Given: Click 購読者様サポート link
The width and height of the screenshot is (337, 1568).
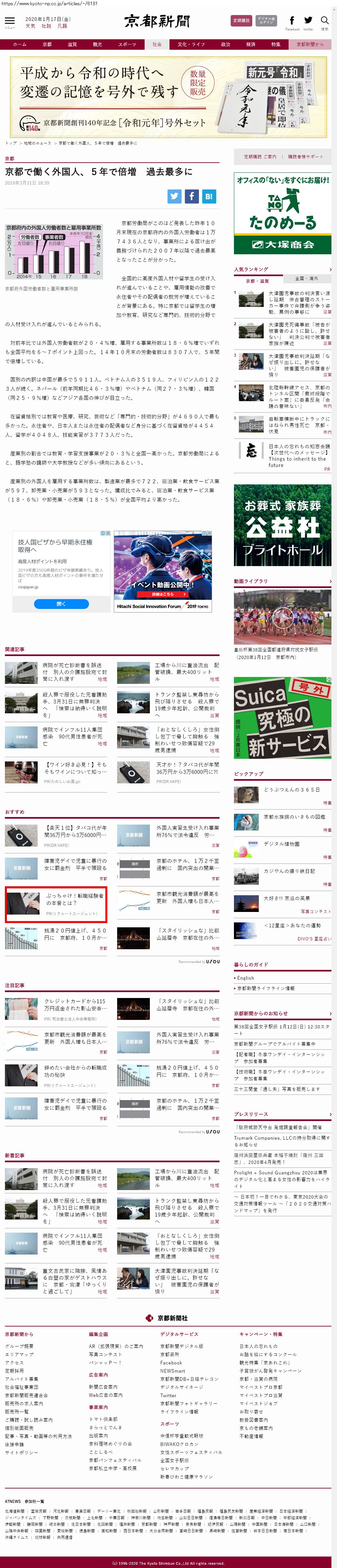Looking at the screenshot, I should click(306, 156).
